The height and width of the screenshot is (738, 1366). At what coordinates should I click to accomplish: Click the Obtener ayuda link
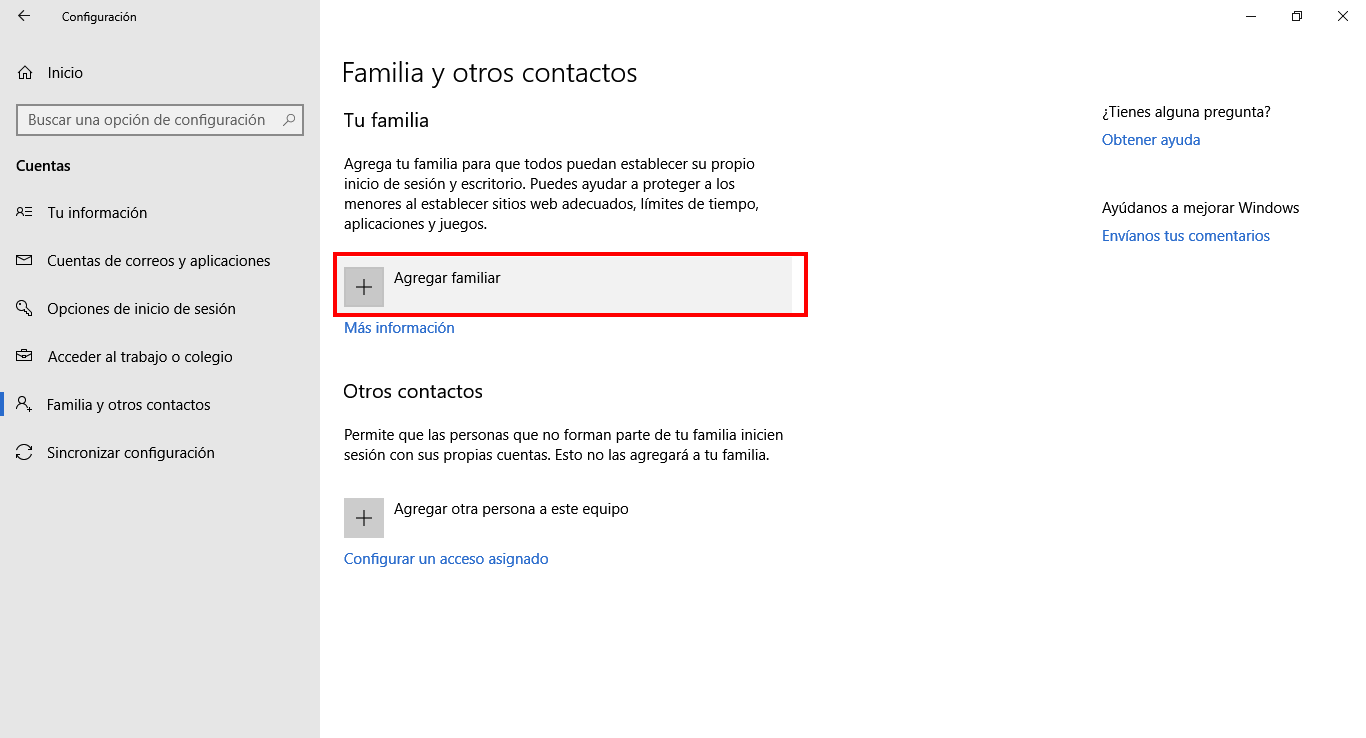(1151, 140)
